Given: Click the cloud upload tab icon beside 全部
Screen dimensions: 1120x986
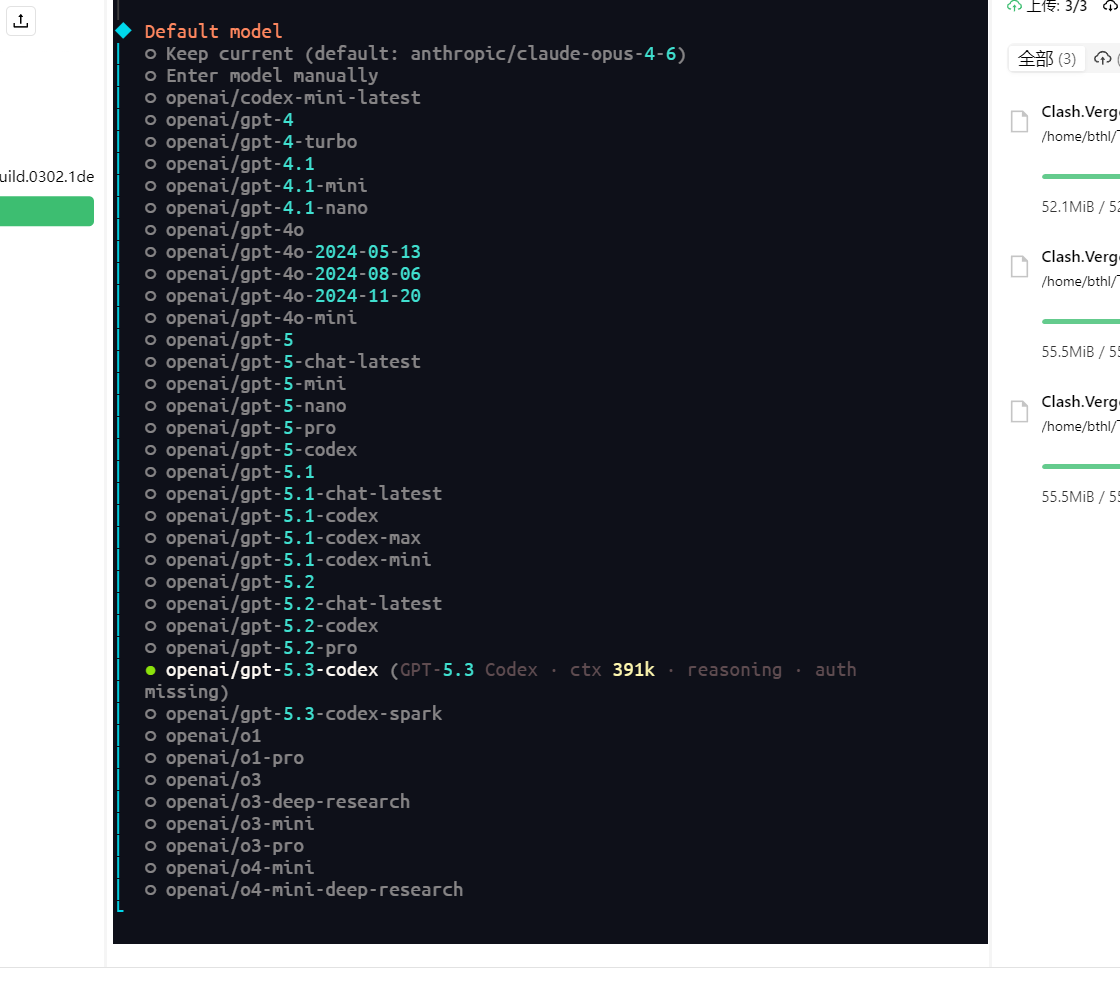Looking at the screenshot, I should [x=1103, y=59].
